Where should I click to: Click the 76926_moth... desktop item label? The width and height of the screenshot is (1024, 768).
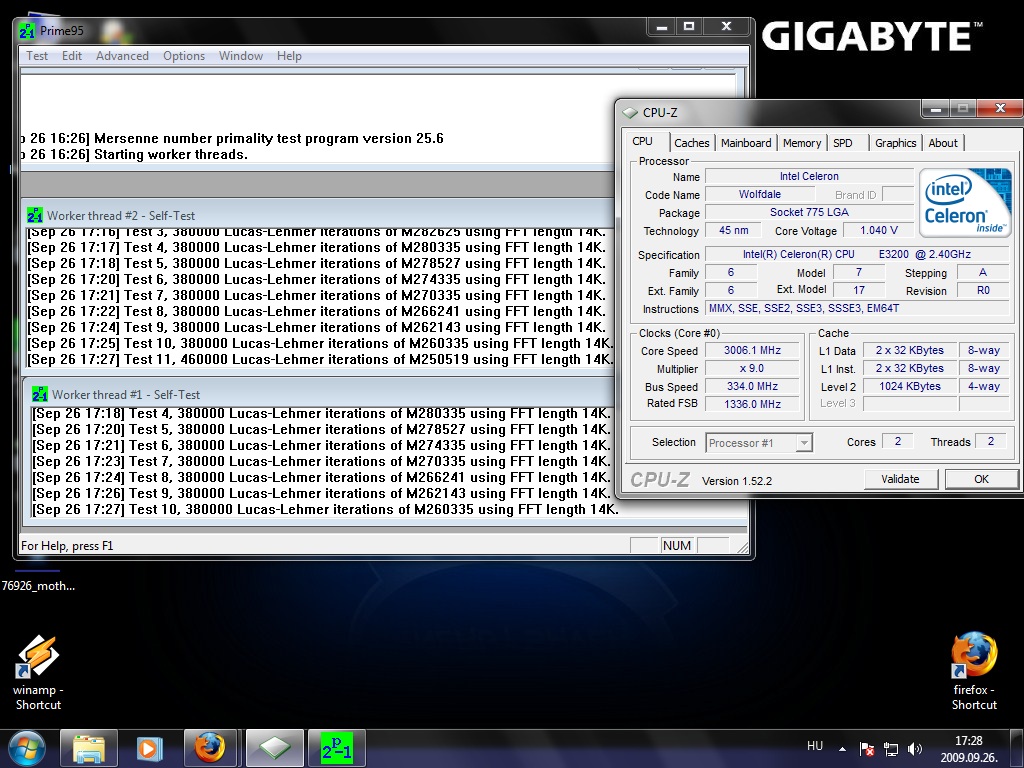(x=39, y=586)
